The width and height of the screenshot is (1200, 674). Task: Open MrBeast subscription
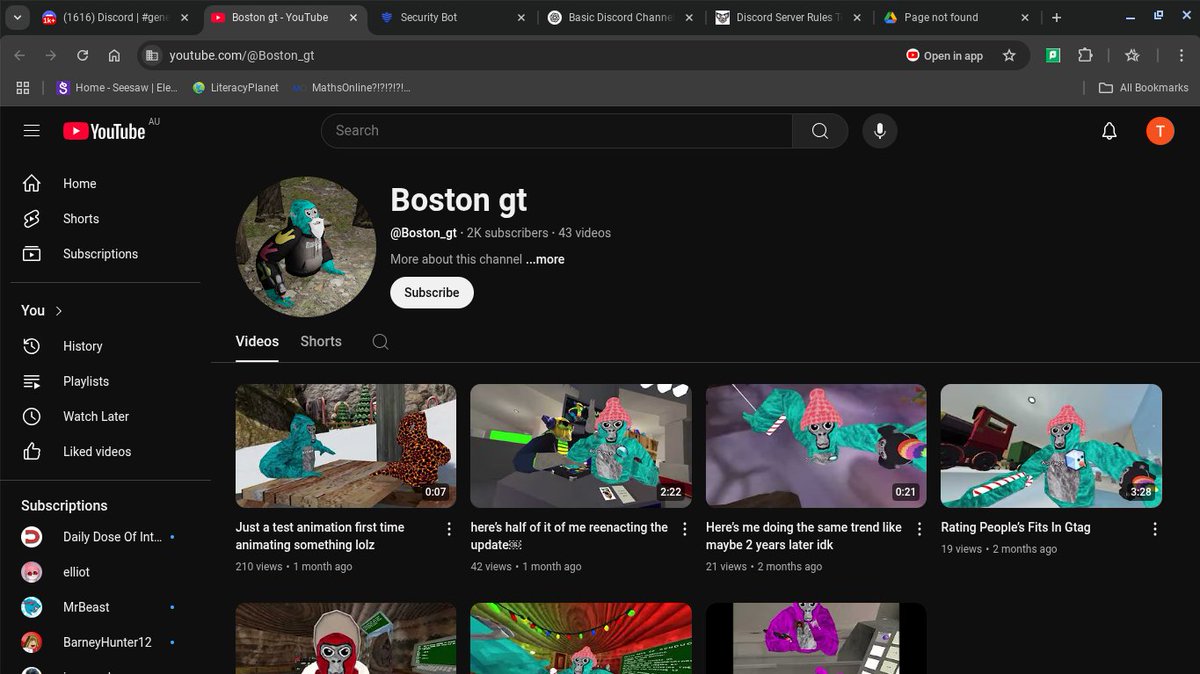pos(105,607)
